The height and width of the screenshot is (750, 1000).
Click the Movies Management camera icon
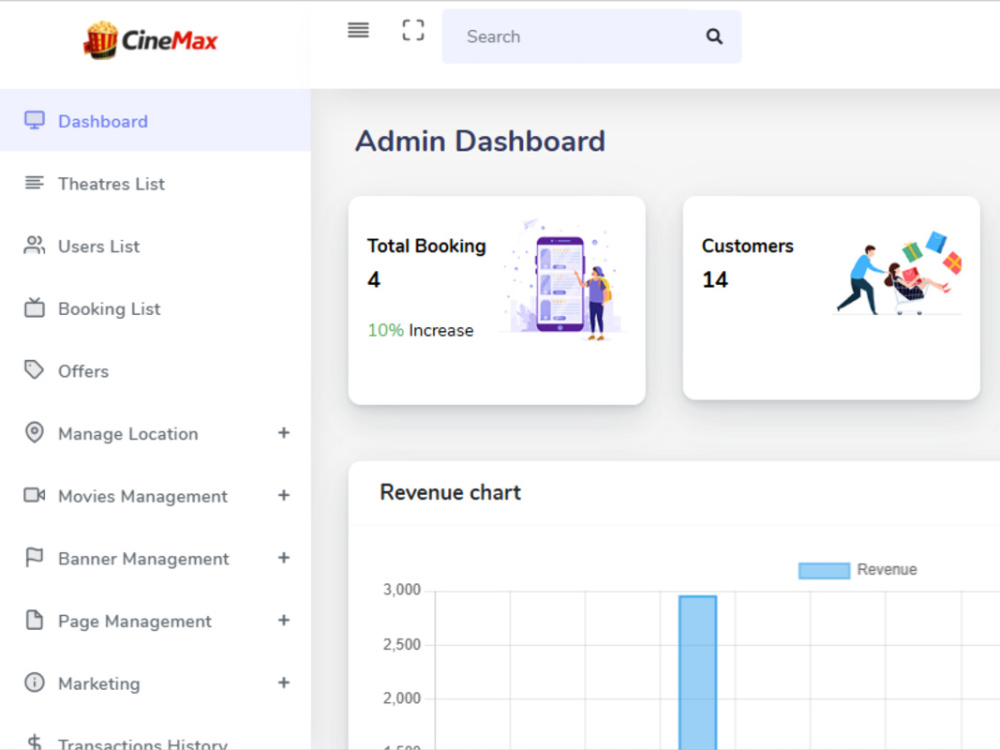34,495
